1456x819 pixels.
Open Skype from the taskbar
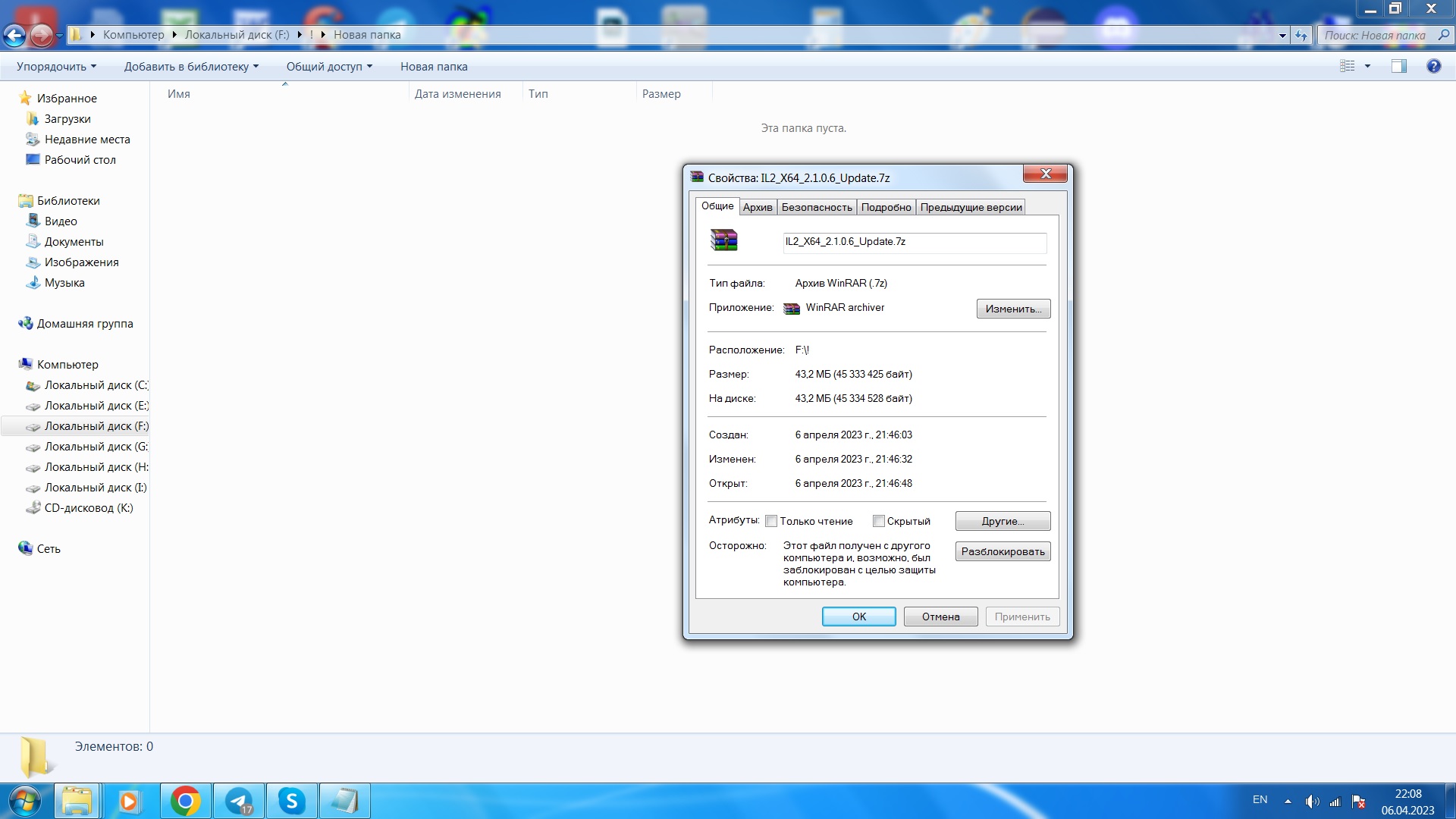coord(291,801)
